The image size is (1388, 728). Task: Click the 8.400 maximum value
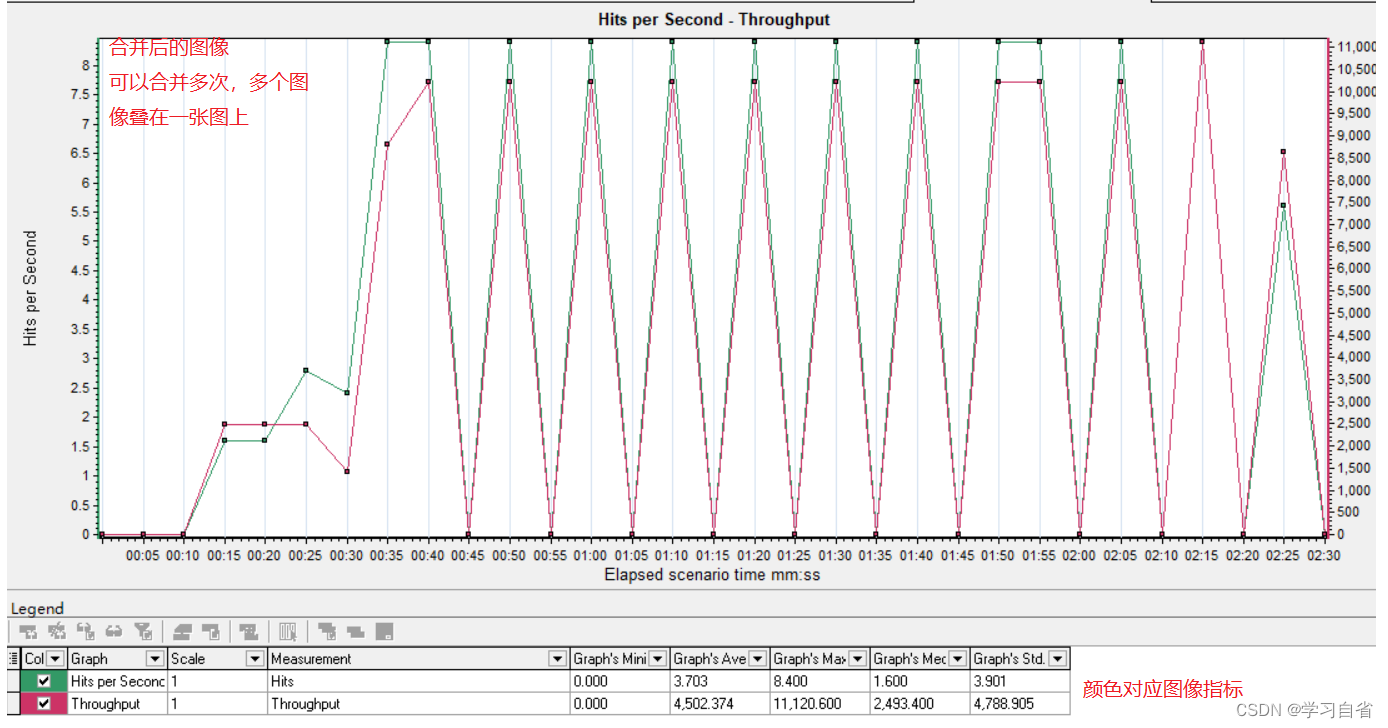tap(791, 681)
